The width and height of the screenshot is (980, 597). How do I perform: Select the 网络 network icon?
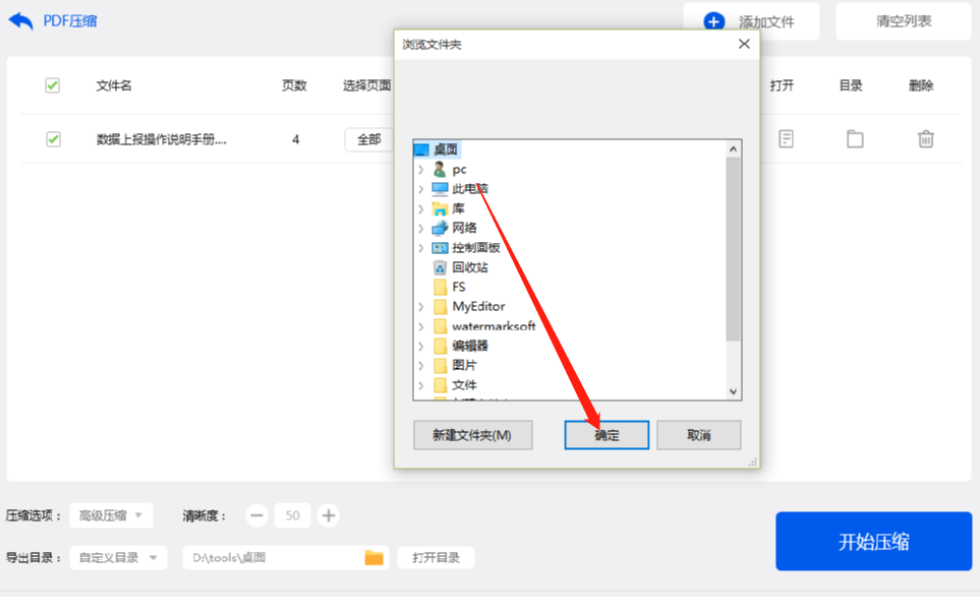click(x=440, y=228)
